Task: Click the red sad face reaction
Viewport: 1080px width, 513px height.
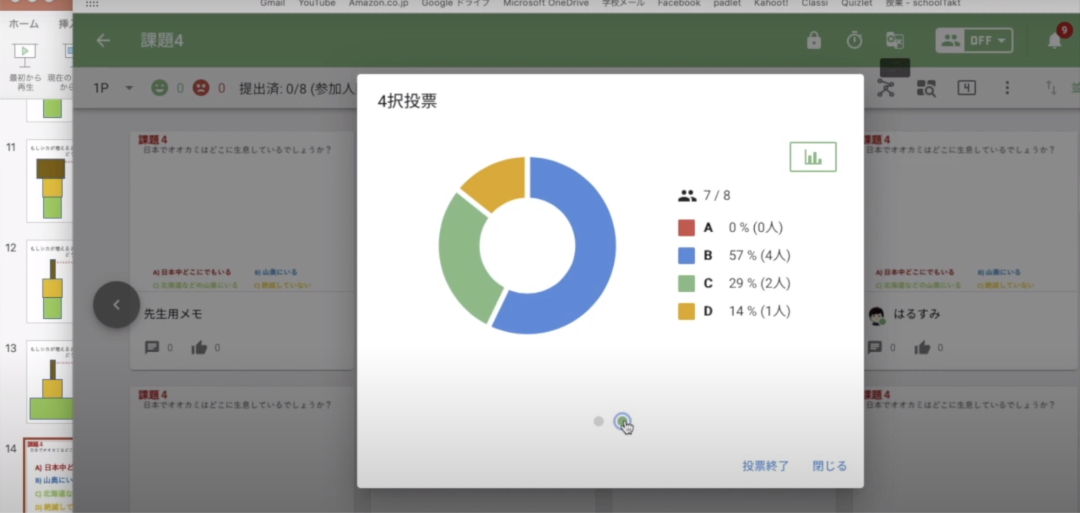Action: pos(201,88)
